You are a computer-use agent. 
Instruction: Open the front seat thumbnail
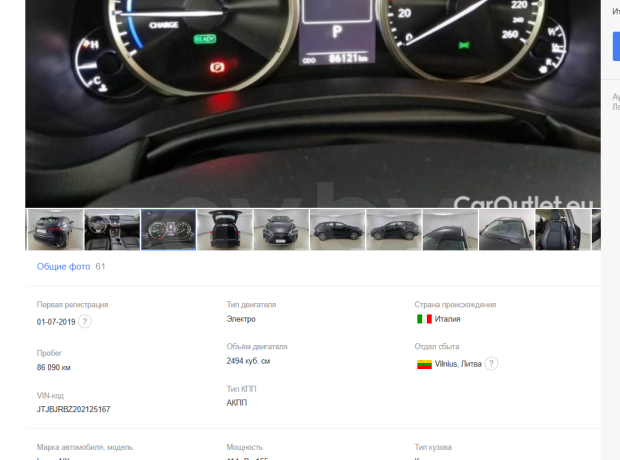(563, 230)
